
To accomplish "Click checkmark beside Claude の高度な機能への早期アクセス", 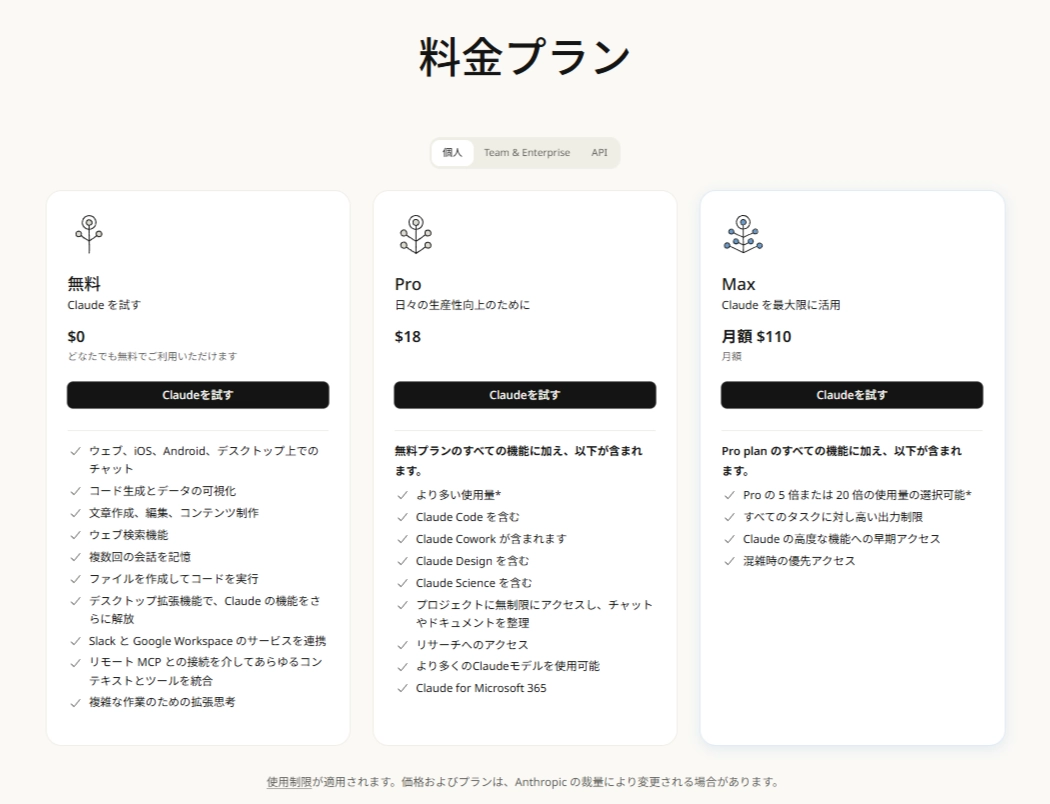I will tap(729, 540).
